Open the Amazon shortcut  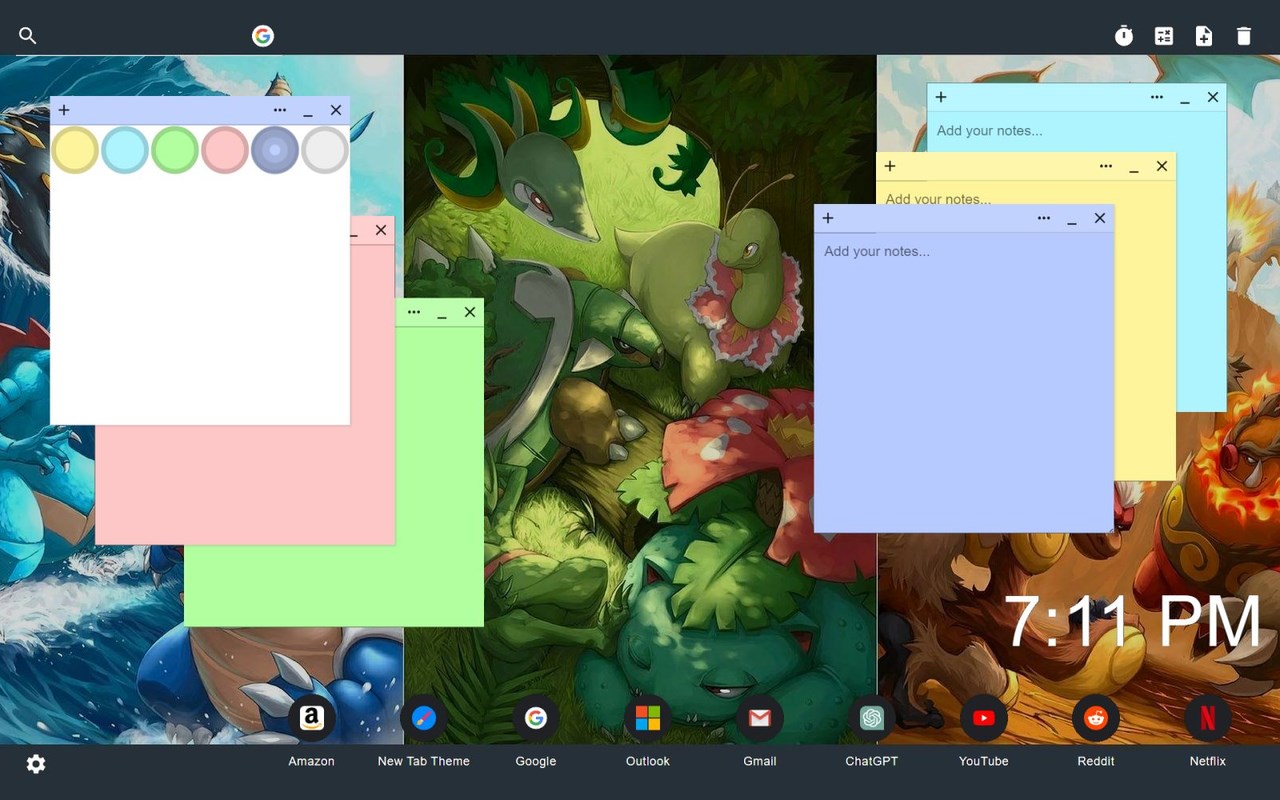pyautogui.click(x=312, y=718)
